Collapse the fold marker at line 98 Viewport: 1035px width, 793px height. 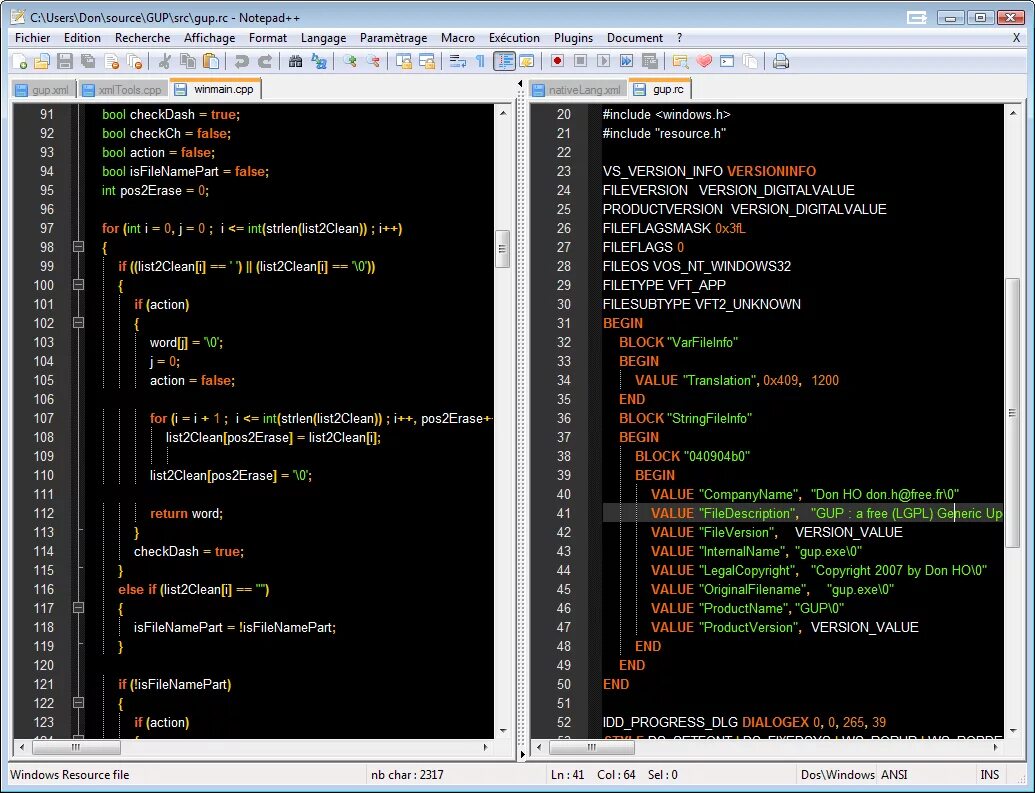pos(79,247)
